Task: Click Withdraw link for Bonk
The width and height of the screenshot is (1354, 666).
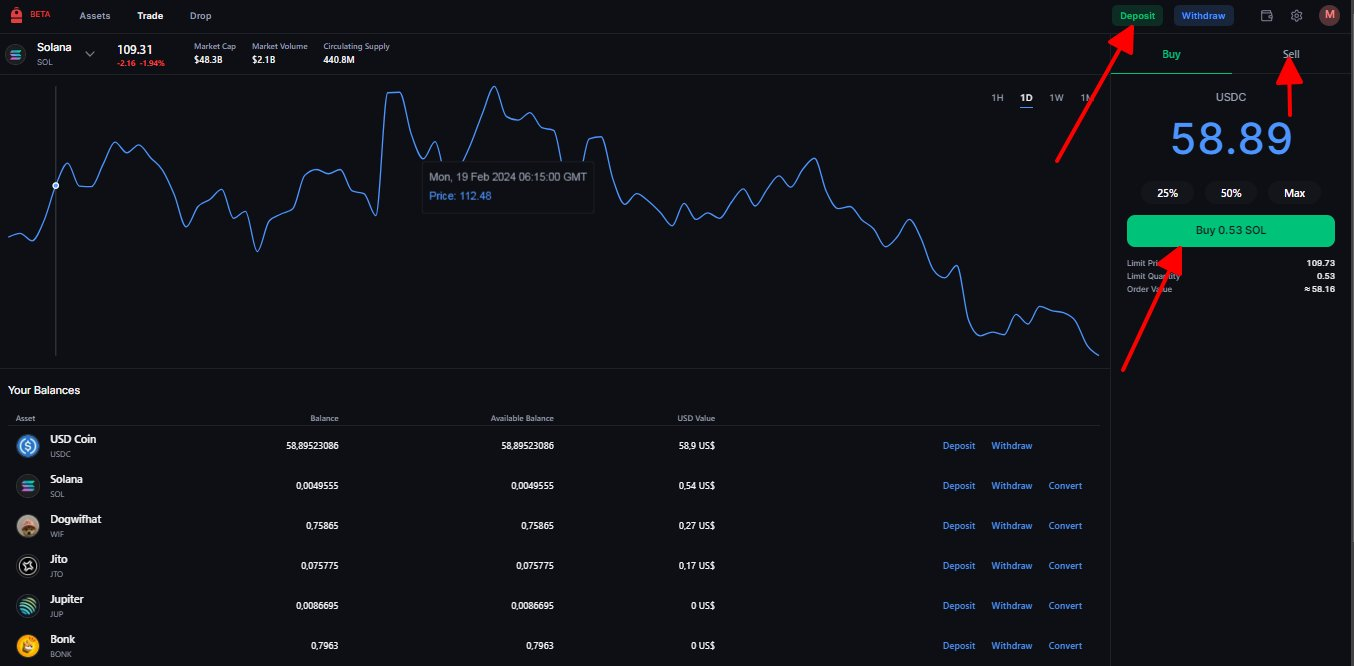Action: click(x=1011, y=646)
